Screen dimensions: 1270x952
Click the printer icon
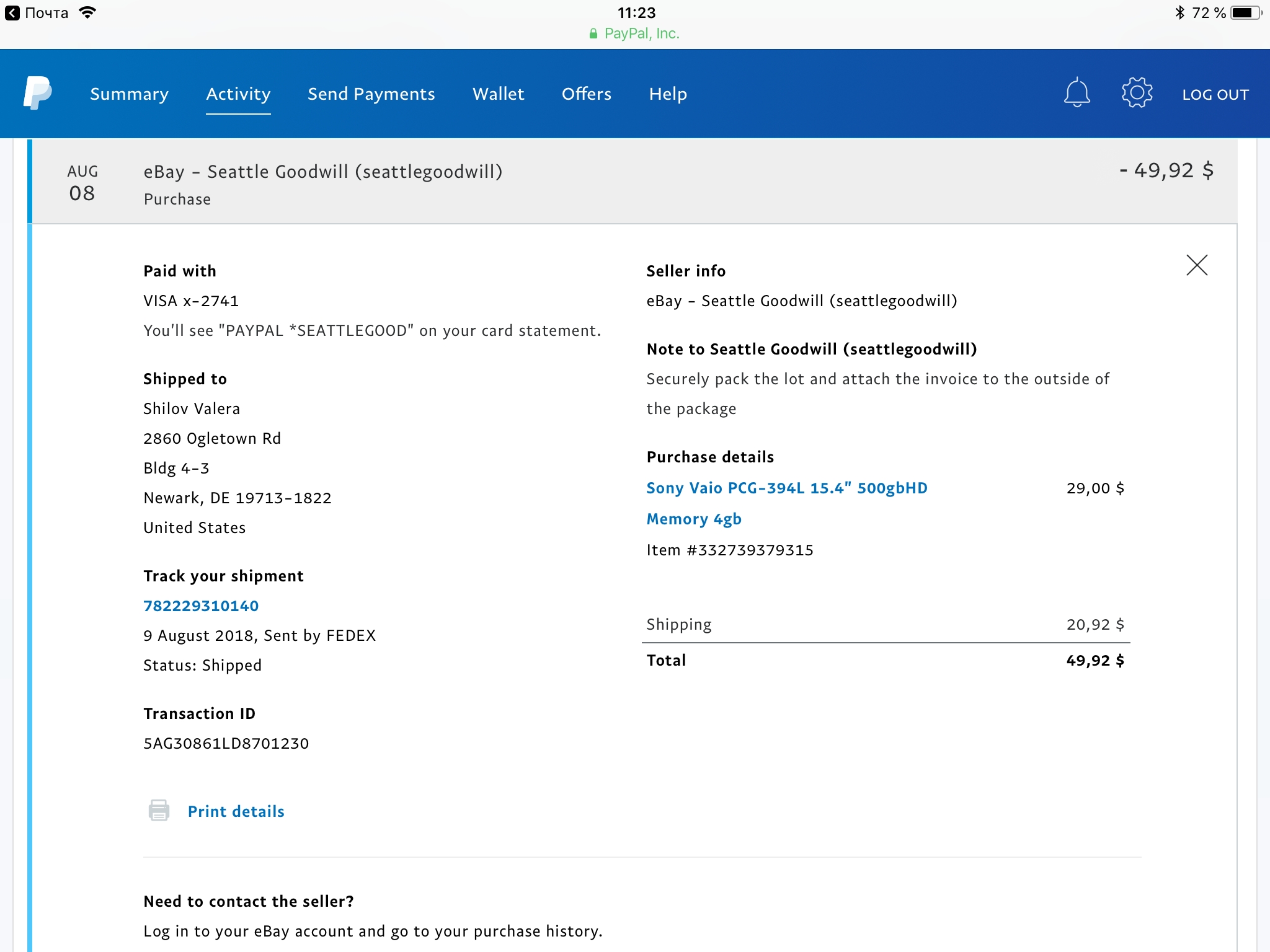(159, 810)
